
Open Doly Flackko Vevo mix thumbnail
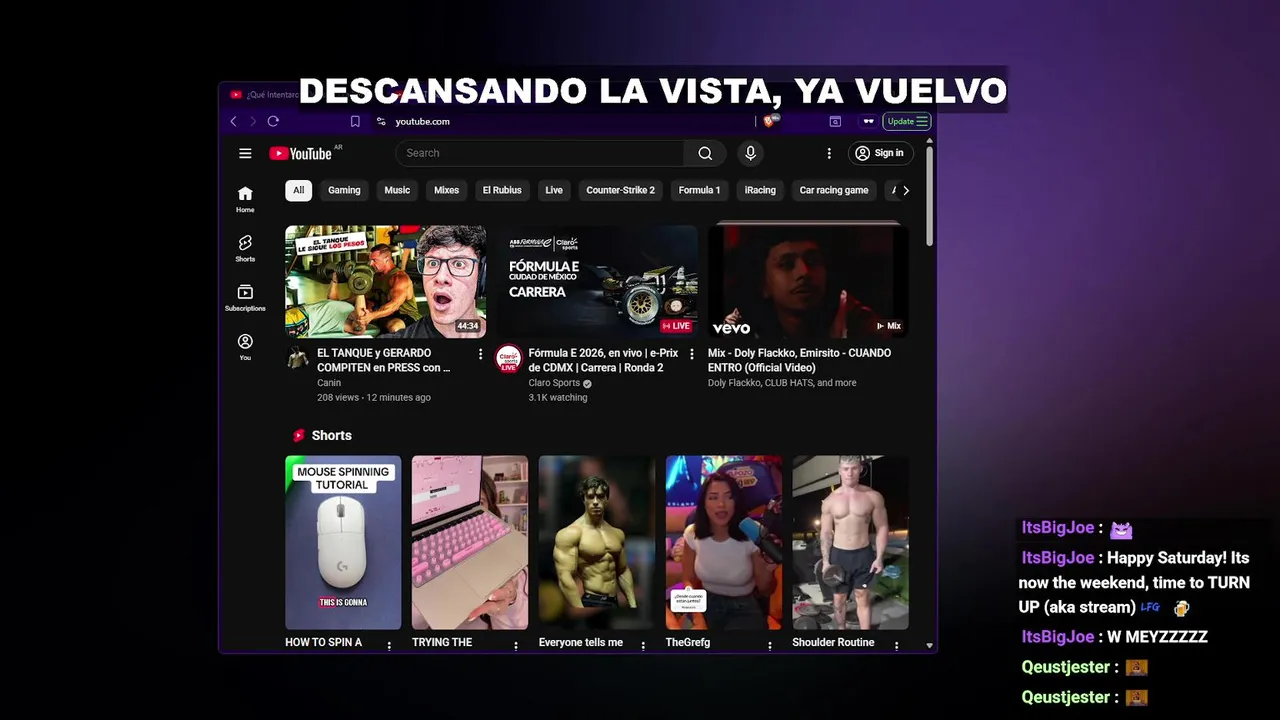click(808, 281)
